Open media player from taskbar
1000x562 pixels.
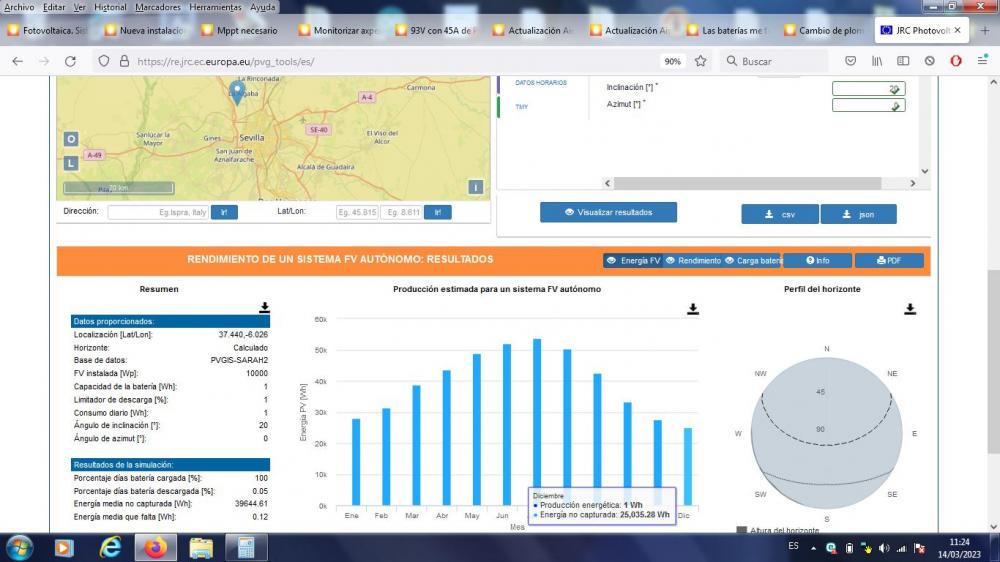coord(64,548)
